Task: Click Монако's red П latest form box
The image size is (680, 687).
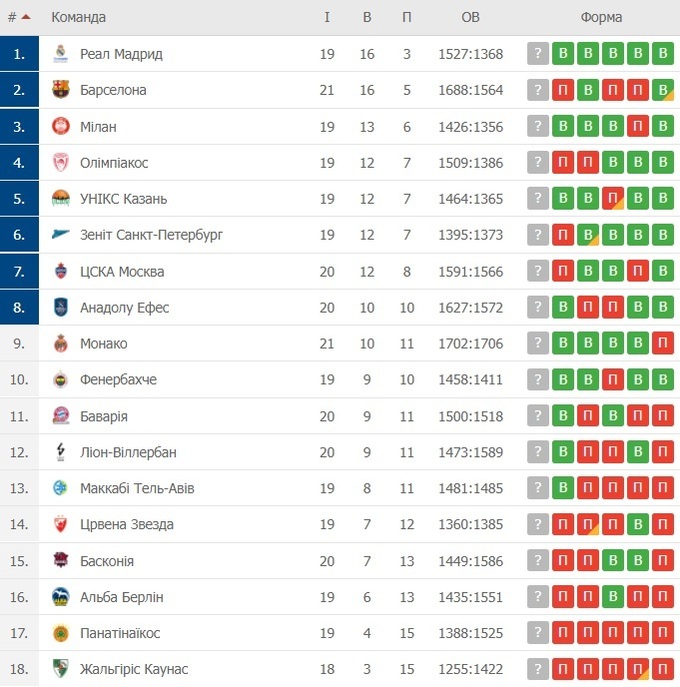Action: point(661,344)
